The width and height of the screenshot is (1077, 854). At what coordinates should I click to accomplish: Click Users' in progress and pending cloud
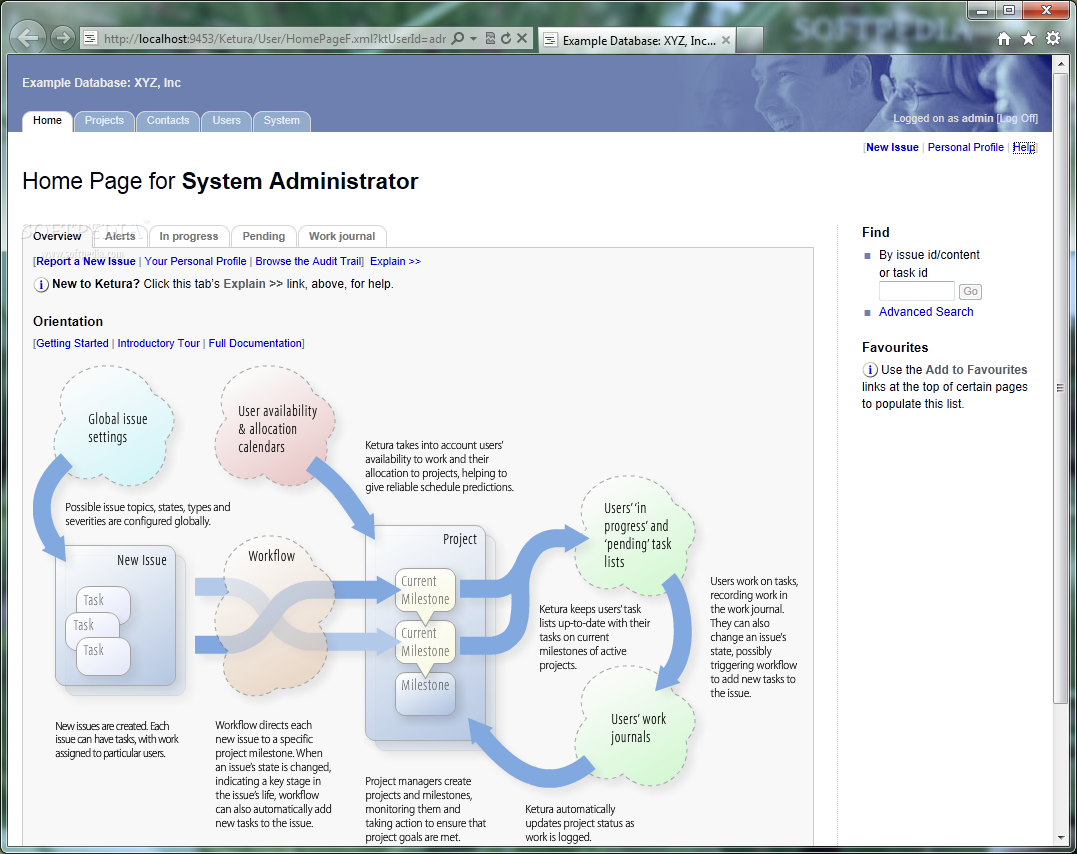click(x=635, y=535)
